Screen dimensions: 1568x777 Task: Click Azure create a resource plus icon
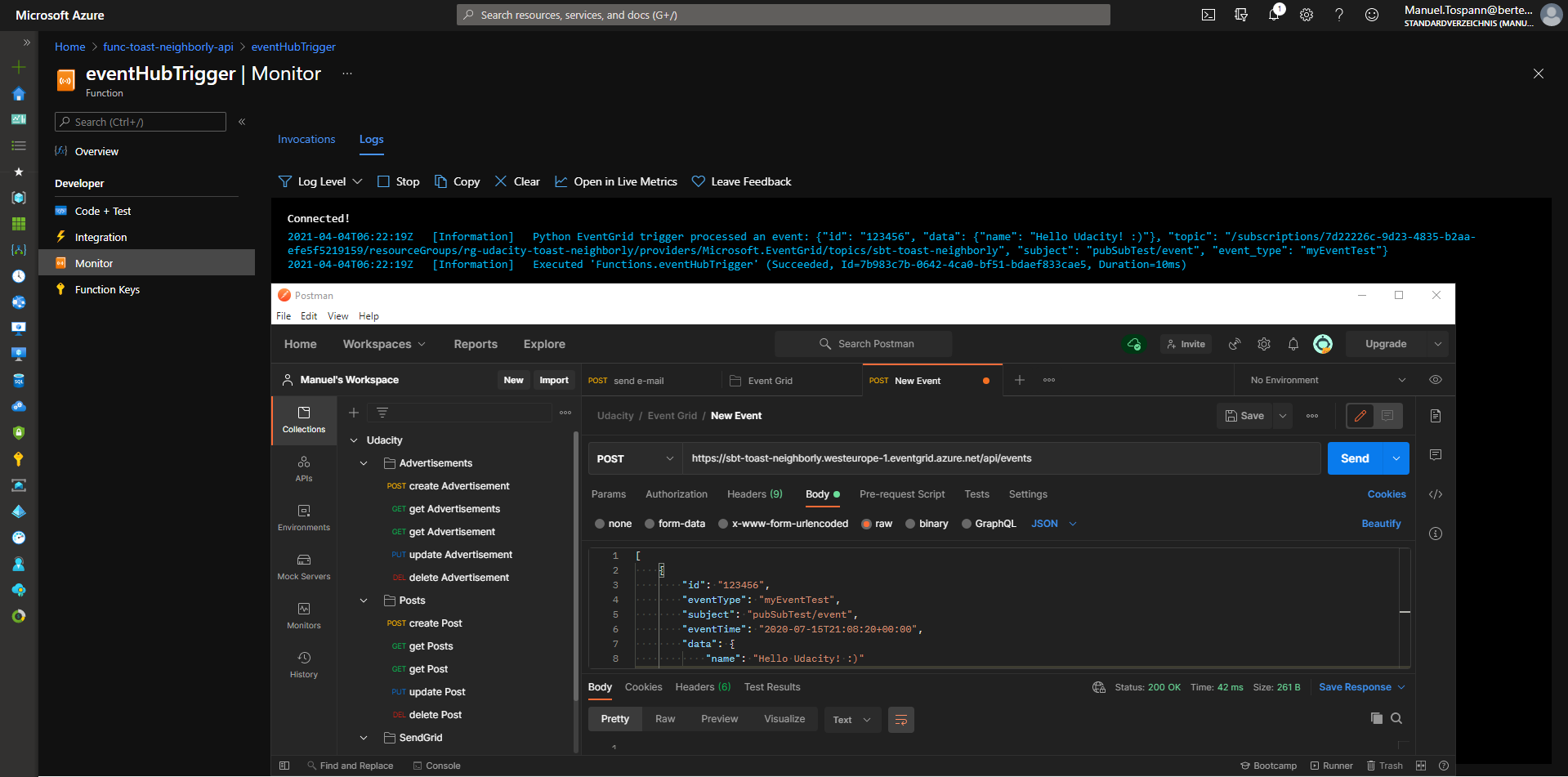pos(19,67)
